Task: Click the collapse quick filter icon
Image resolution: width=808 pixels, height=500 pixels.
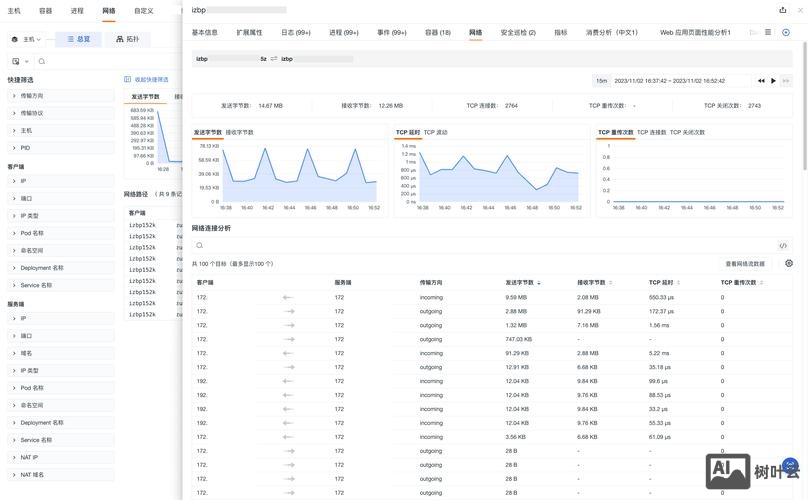Action: 127,79
